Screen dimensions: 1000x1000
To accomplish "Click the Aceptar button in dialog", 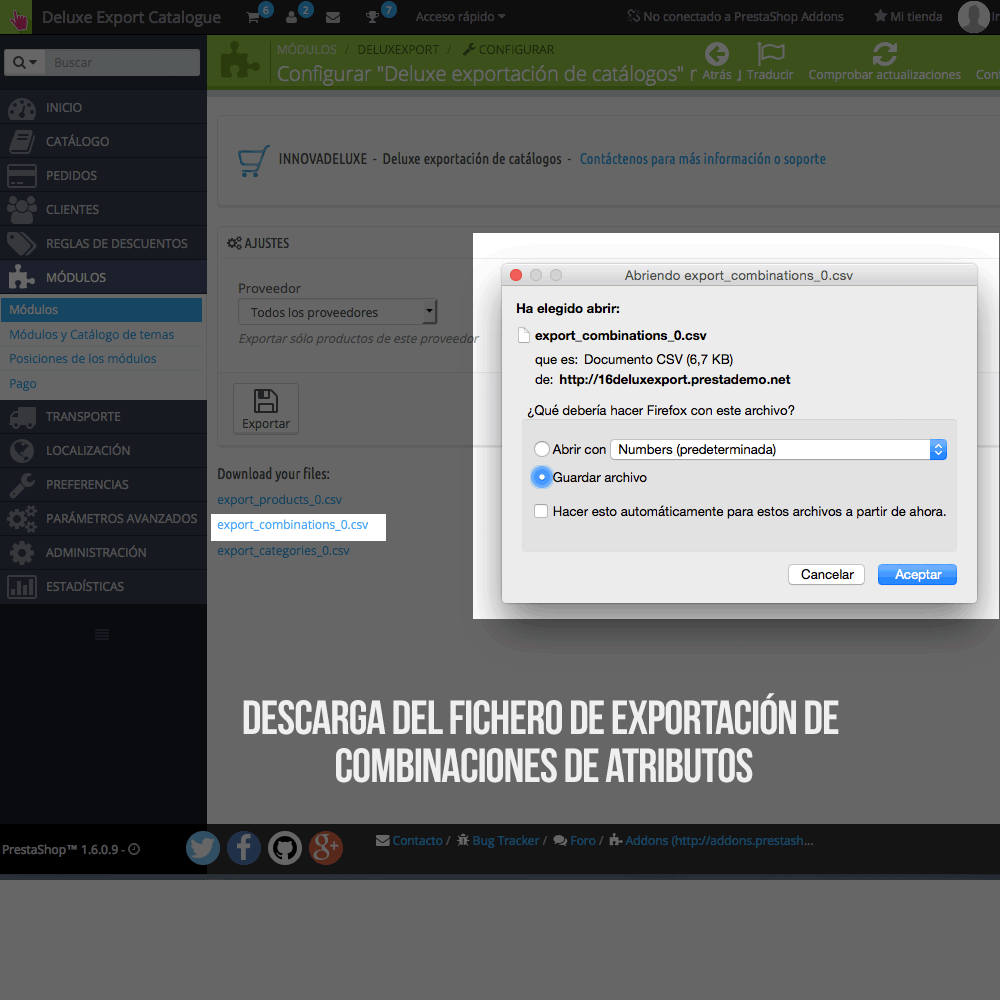I will [x=917, y=575].
